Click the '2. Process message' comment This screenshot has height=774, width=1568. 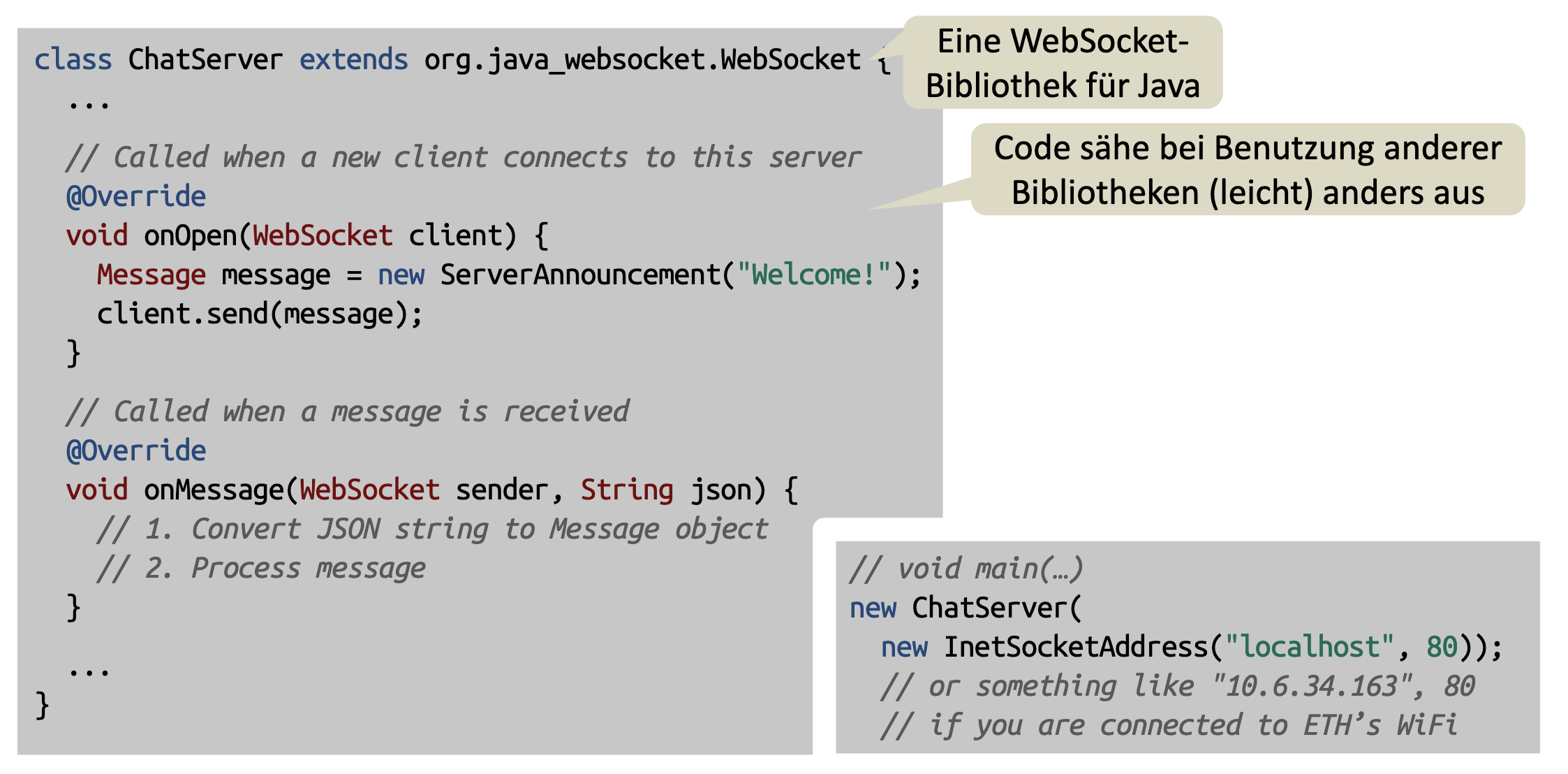pyautogui.click(x=261, y=569)
